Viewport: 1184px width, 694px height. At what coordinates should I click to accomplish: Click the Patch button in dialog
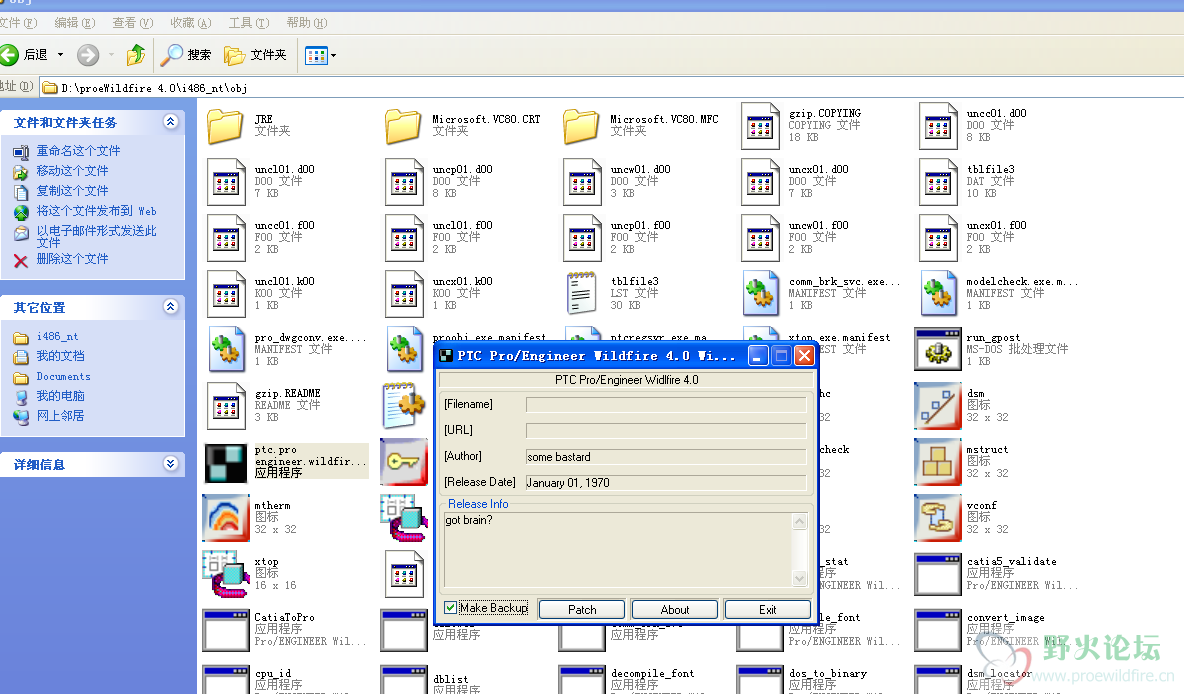tap(582, 609)
